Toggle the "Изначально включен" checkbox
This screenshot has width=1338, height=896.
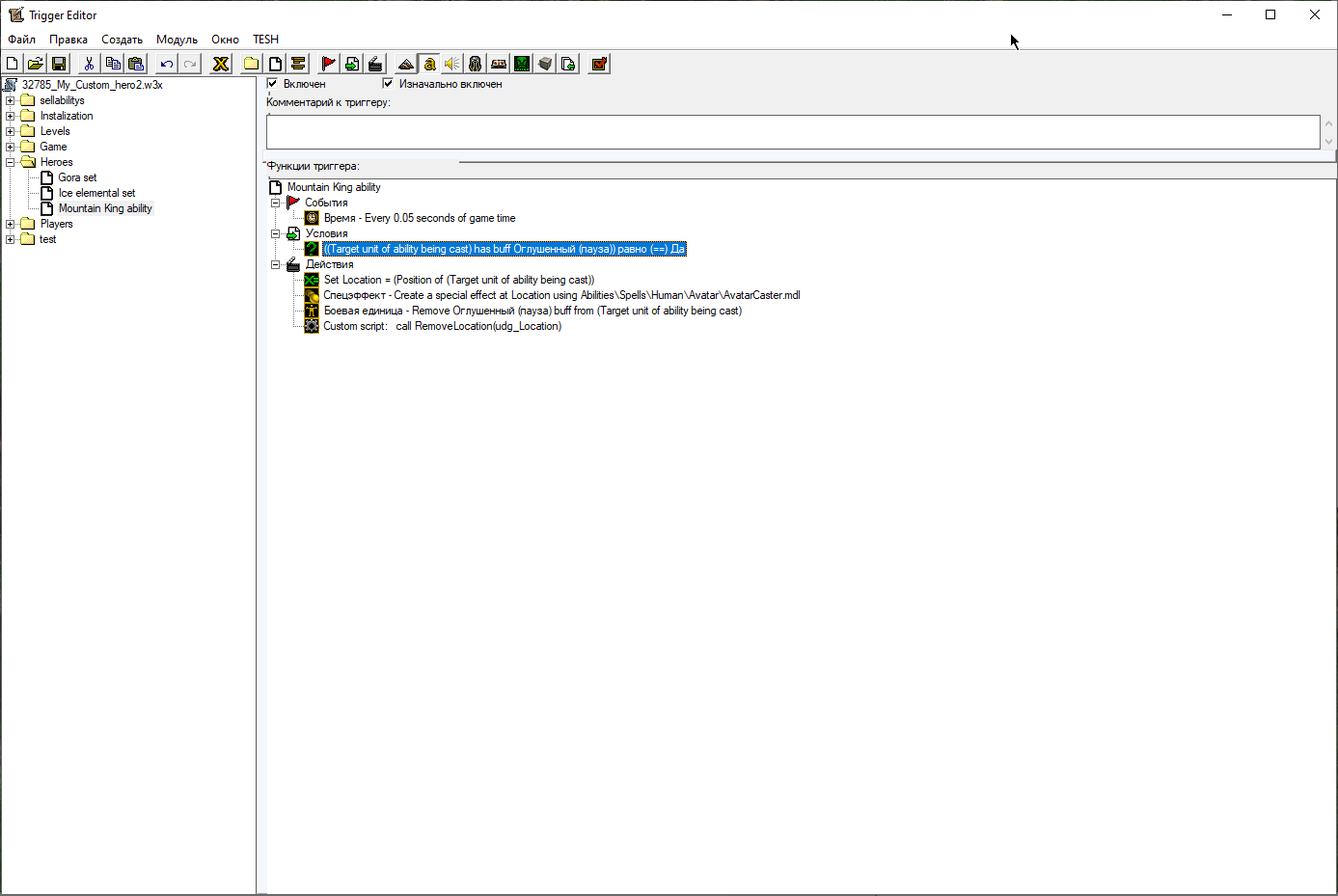(388, 84)
